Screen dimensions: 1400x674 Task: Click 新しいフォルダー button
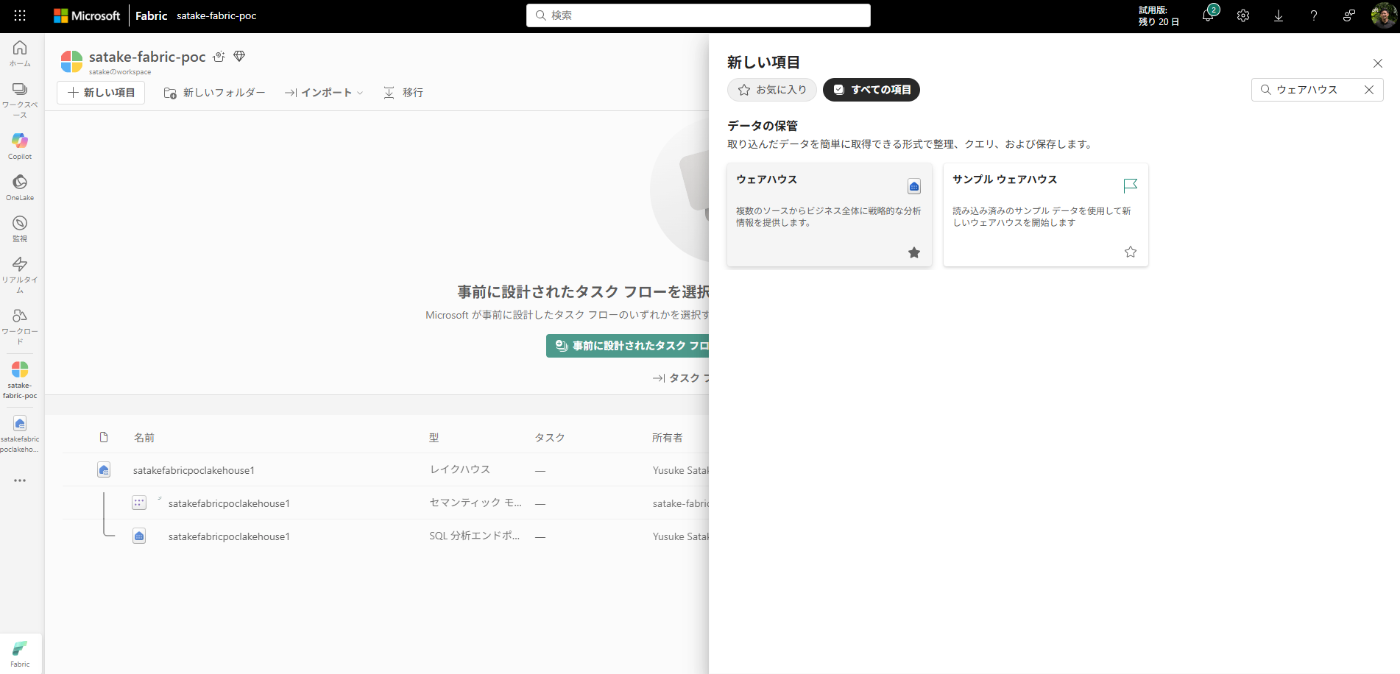[214, 92]
